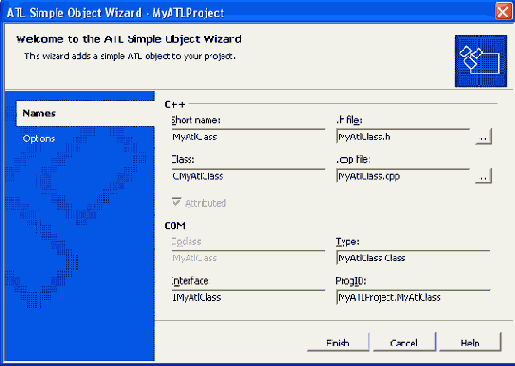The image size is (515, 366).
Task: Click the wizard welcome heading
Action: [x=129, y=39]
